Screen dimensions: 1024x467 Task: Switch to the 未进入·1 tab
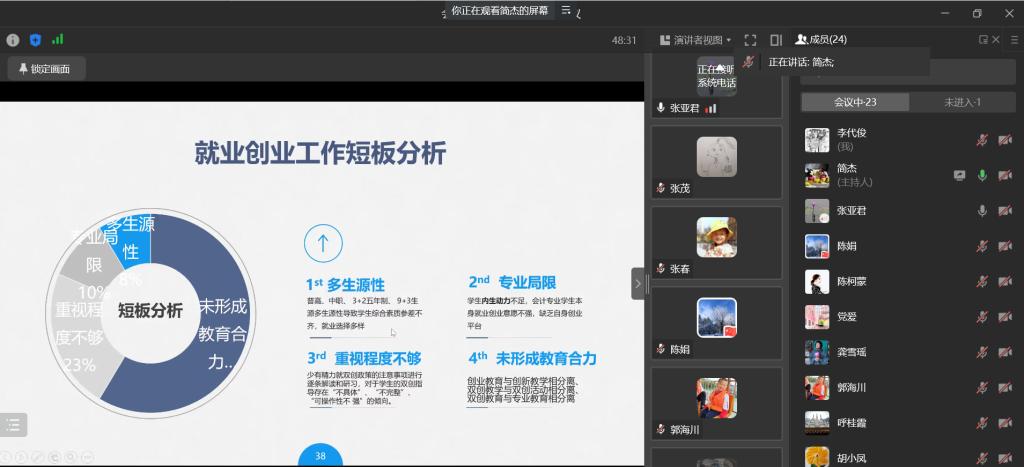click(x=962, y=102)
